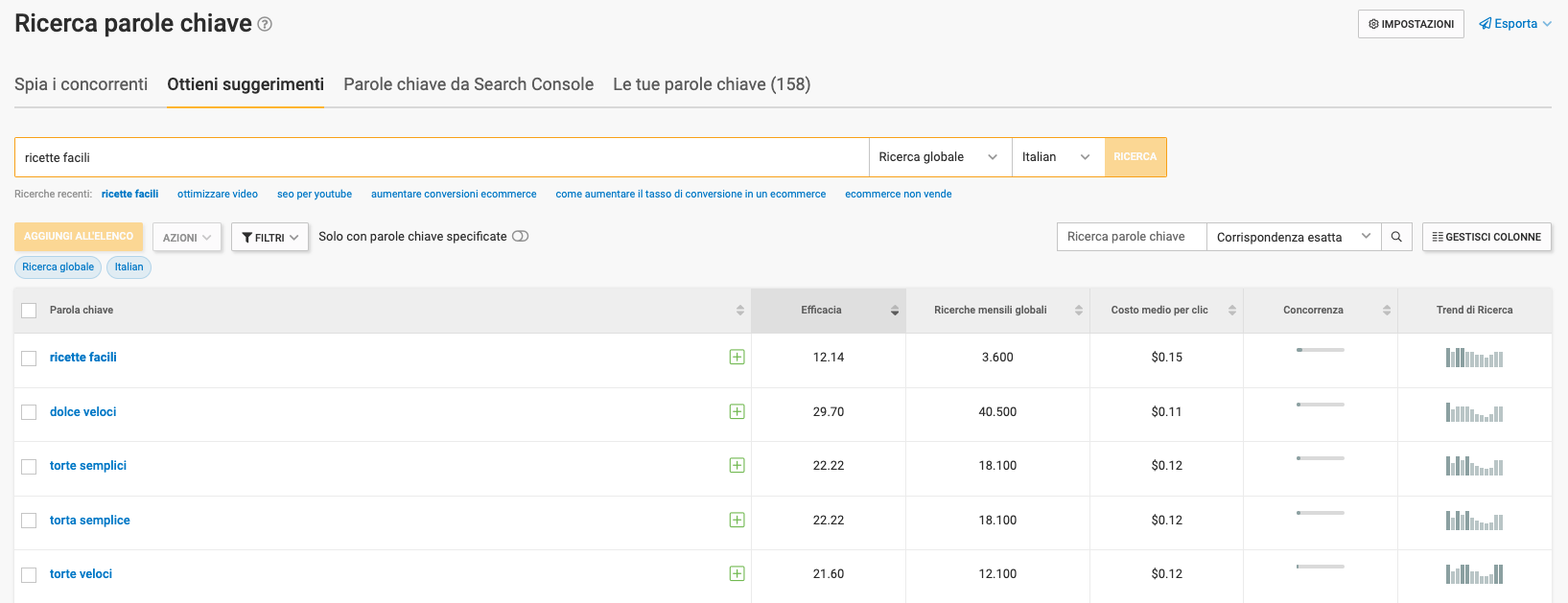Click competition bar for 'torte veloci'
The width and height of the screenshot is (1568, 603).
pyautogui.click(x=1321, y=567)
